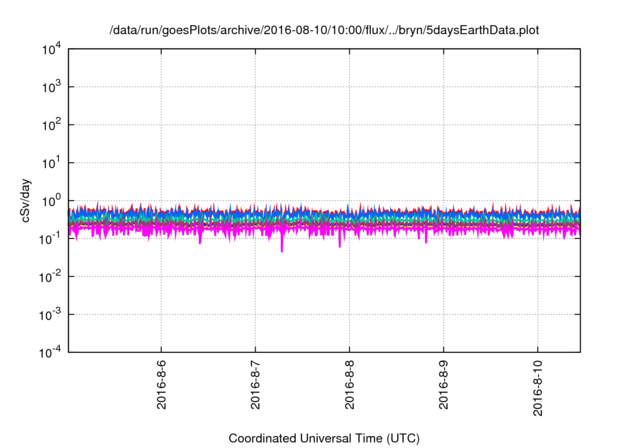Click the Coordinated Universal Time axis label
This screenshot has height=448, width=640.
click(x=324, y=438)
